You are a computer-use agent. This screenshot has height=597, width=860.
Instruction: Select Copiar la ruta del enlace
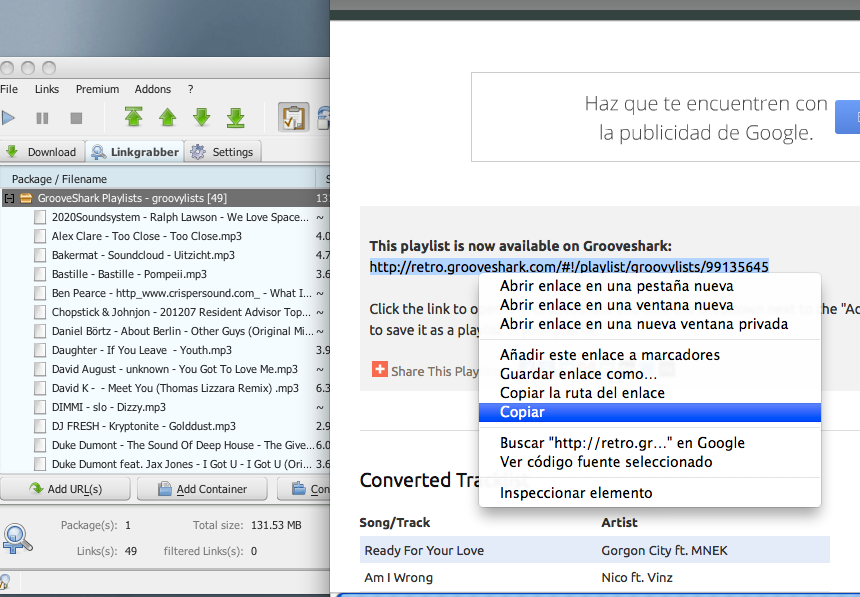582,393
